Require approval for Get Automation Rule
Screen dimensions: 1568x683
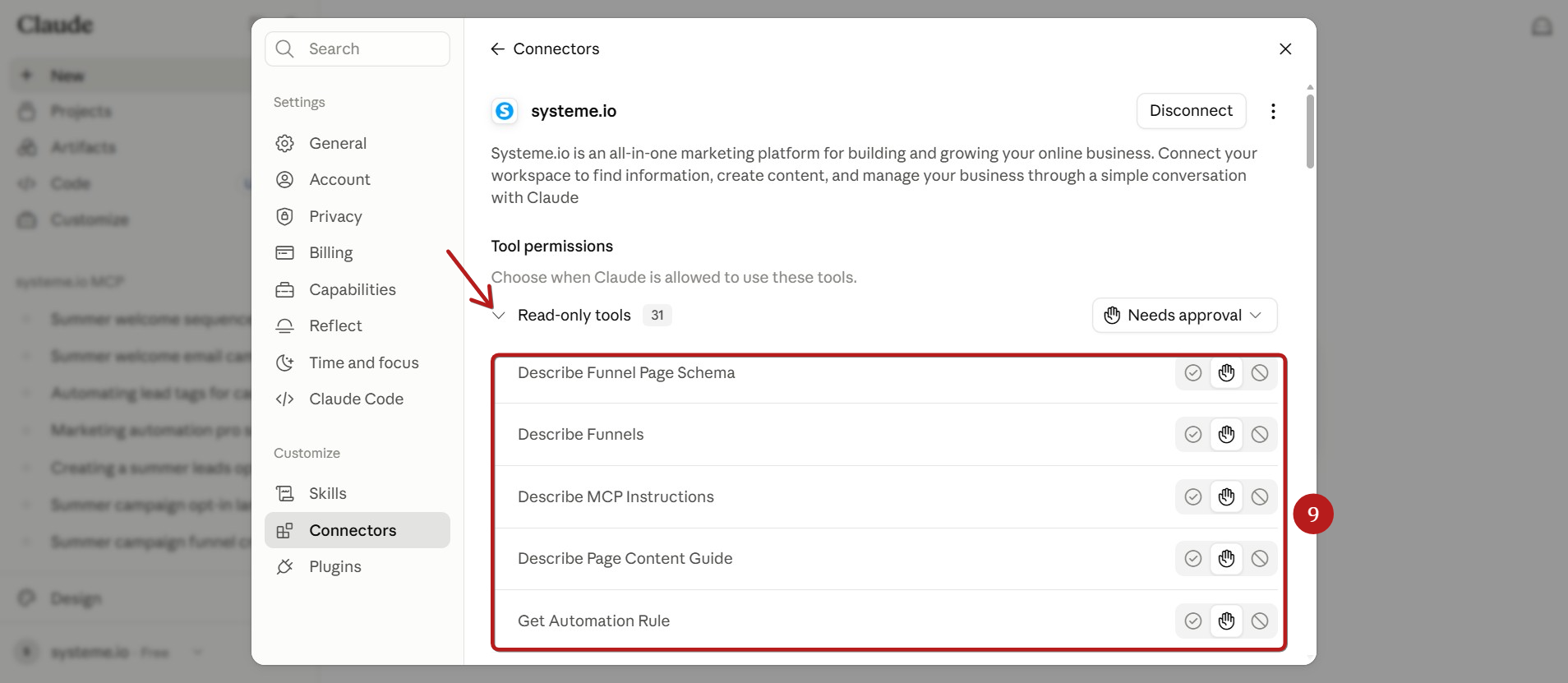click(1226, 621)
